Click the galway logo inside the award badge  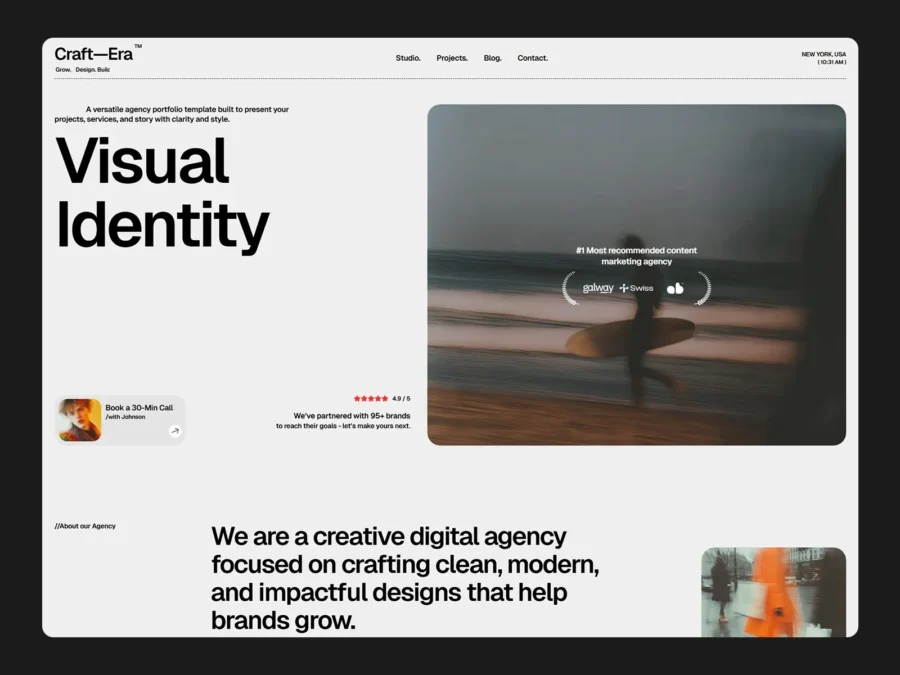(x=597, y=288)
